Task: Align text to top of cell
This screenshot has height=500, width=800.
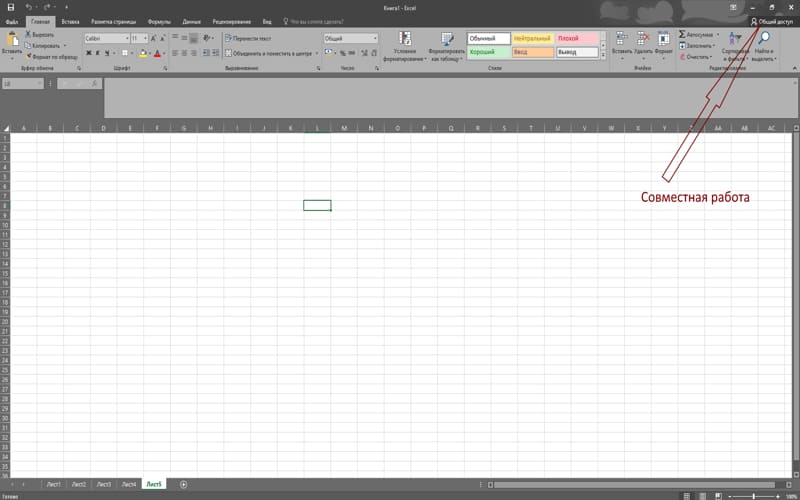Action: (x=175, y=38)
